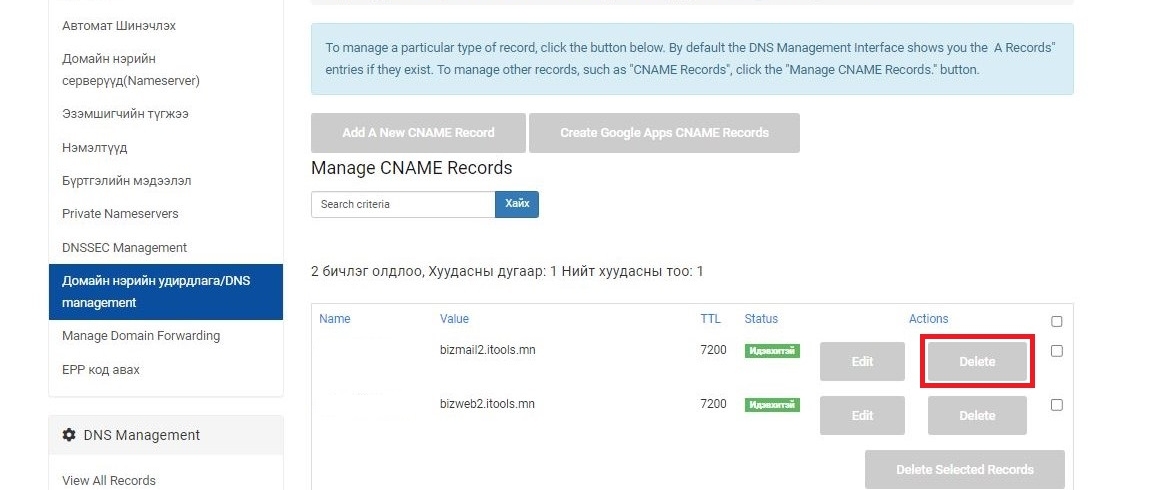Focus the Search criteria input field
Screen dimensions: 1151x490
pos(403,205)
